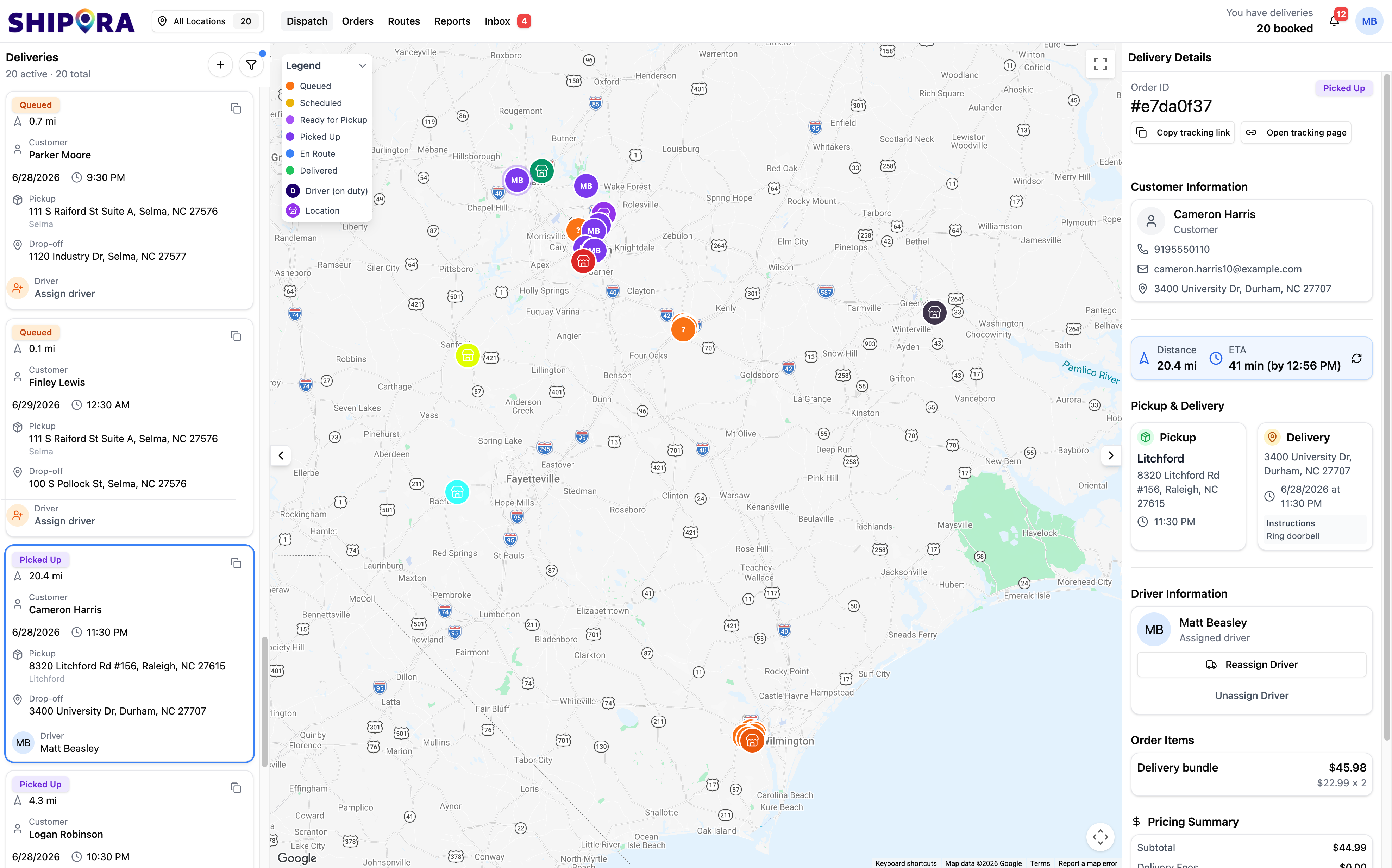Open notifications bell

1334,21
